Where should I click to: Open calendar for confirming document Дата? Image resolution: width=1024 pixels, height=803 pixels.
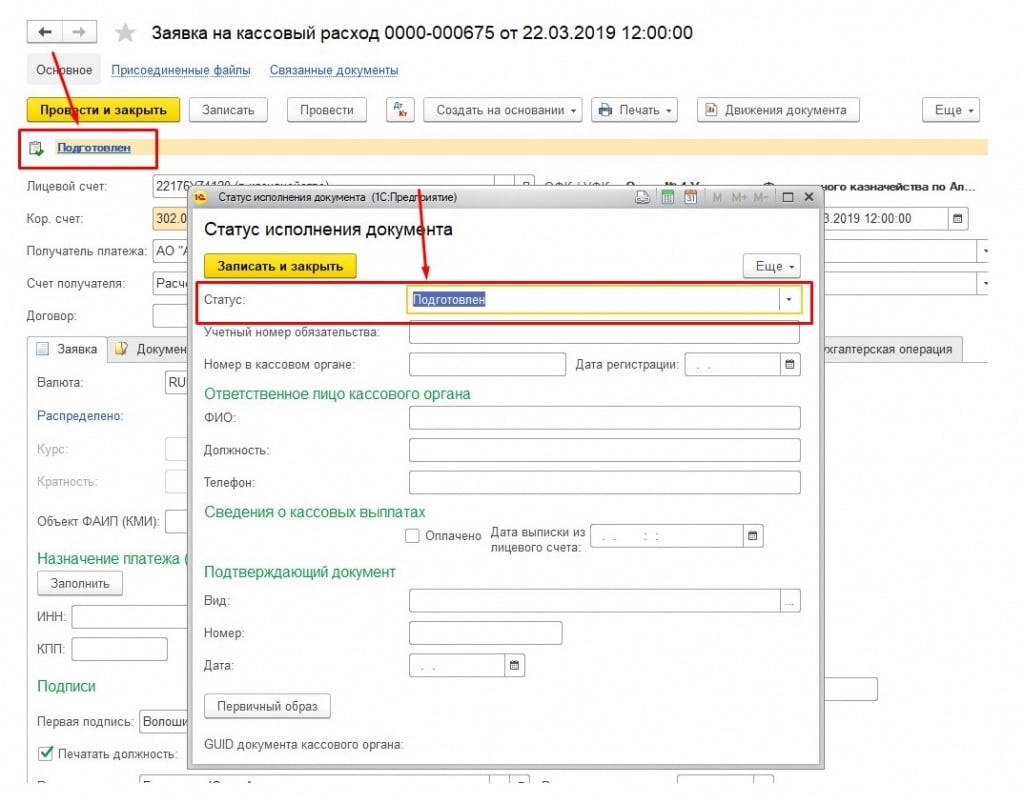515,665
